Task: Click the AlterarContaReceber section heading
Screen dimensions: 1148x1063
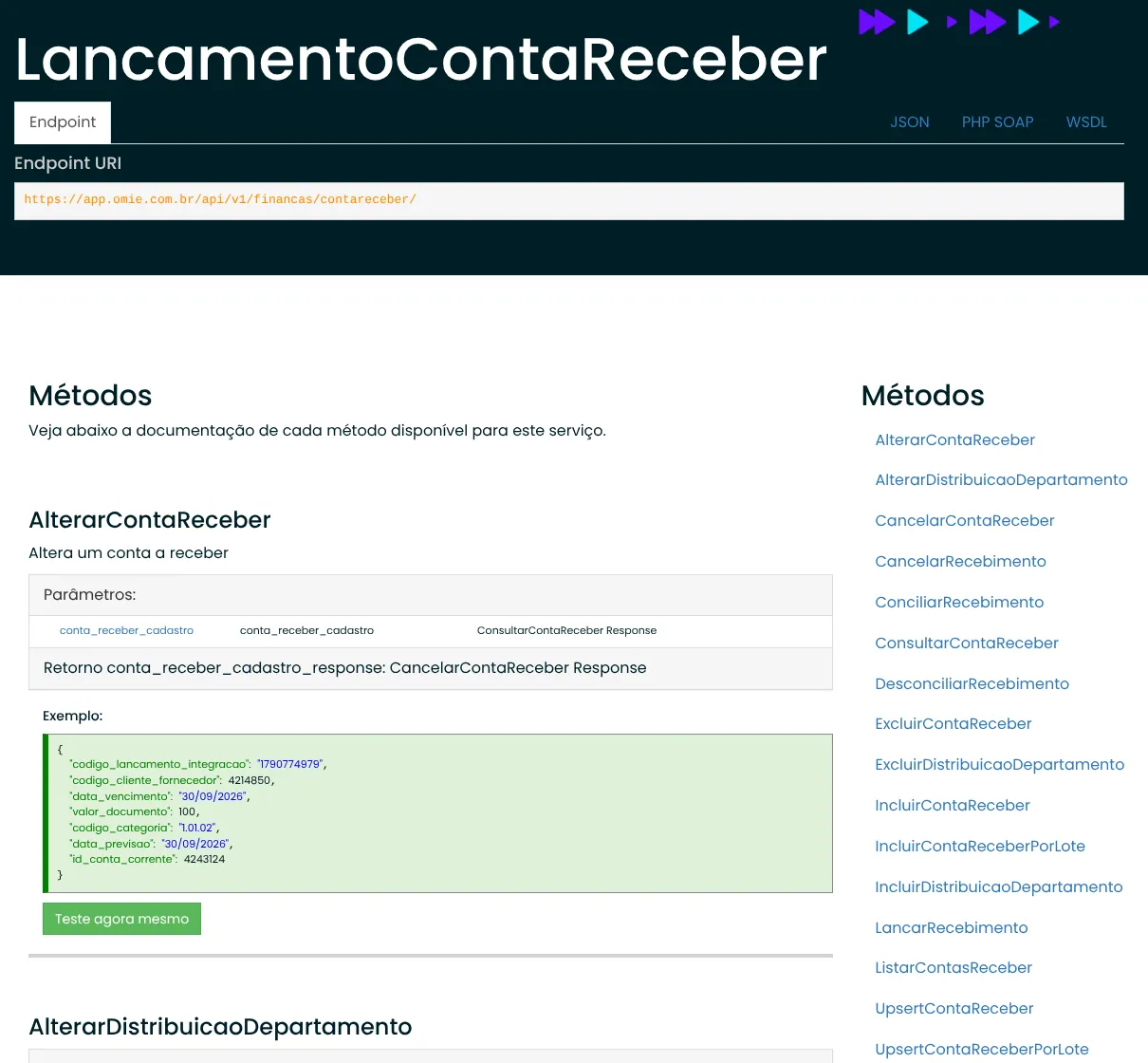Action: [150, 520]
